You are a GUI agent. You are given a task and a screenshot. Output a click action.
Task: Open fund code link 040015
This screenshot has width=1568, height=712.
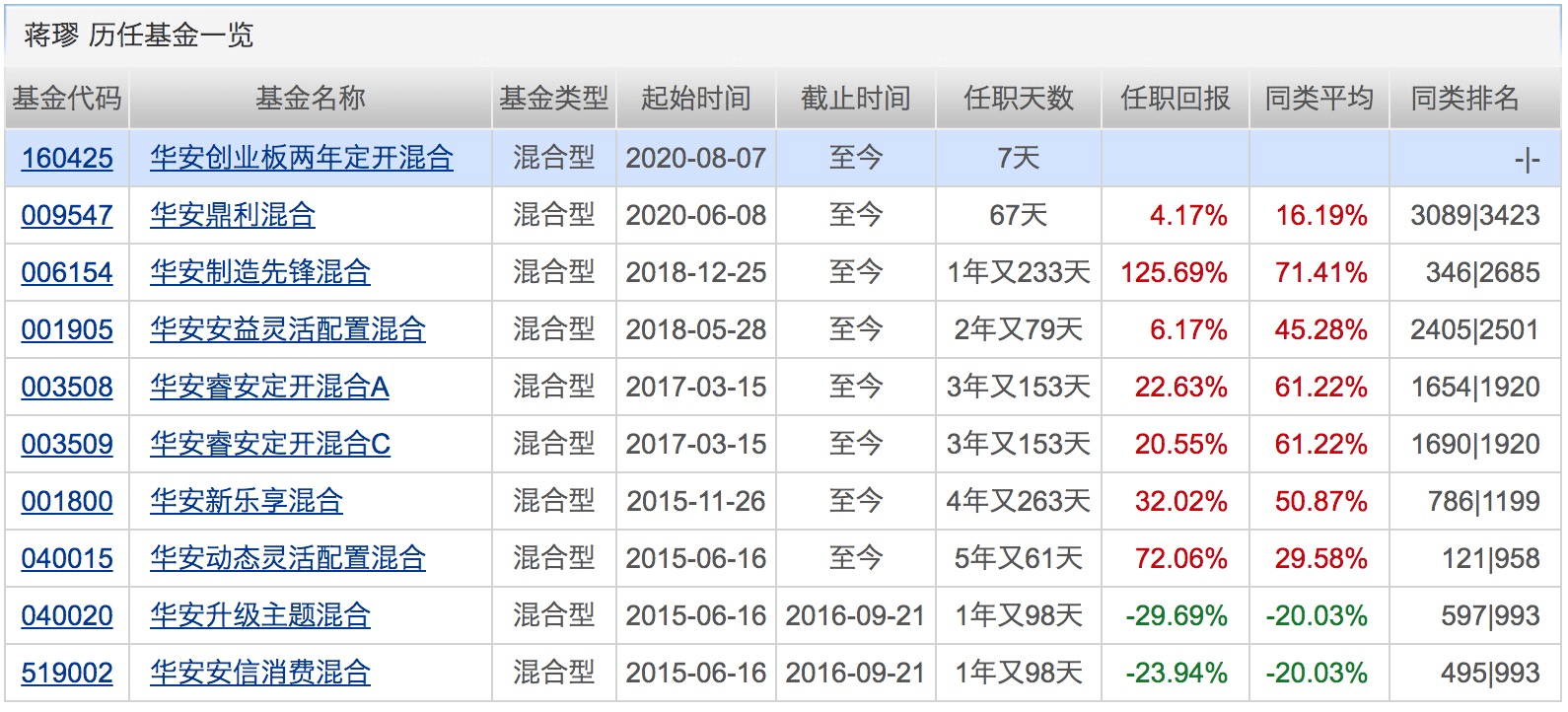(67, 558)
